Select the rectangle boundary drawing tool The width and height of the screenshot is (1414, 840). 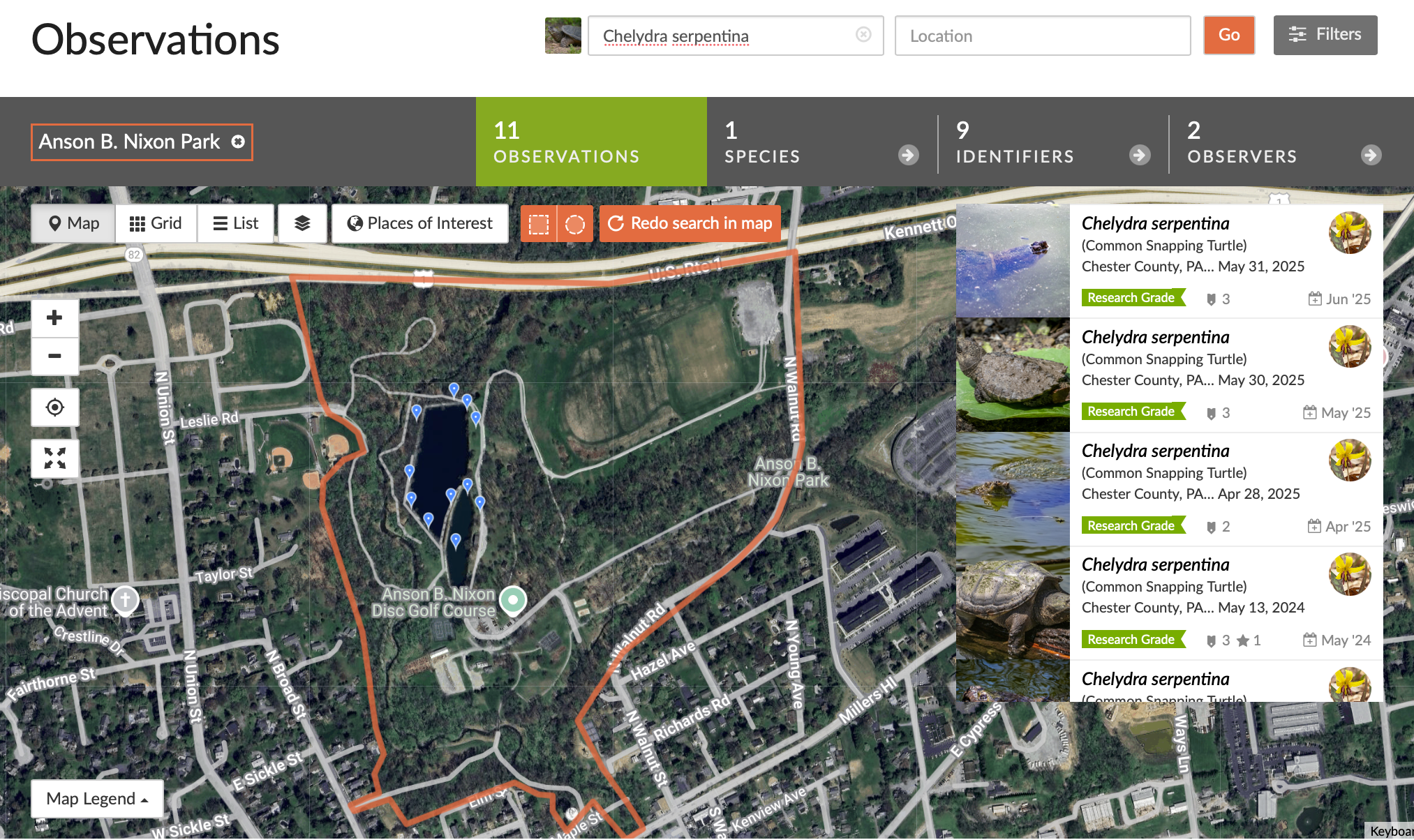[x=539, y=224]
